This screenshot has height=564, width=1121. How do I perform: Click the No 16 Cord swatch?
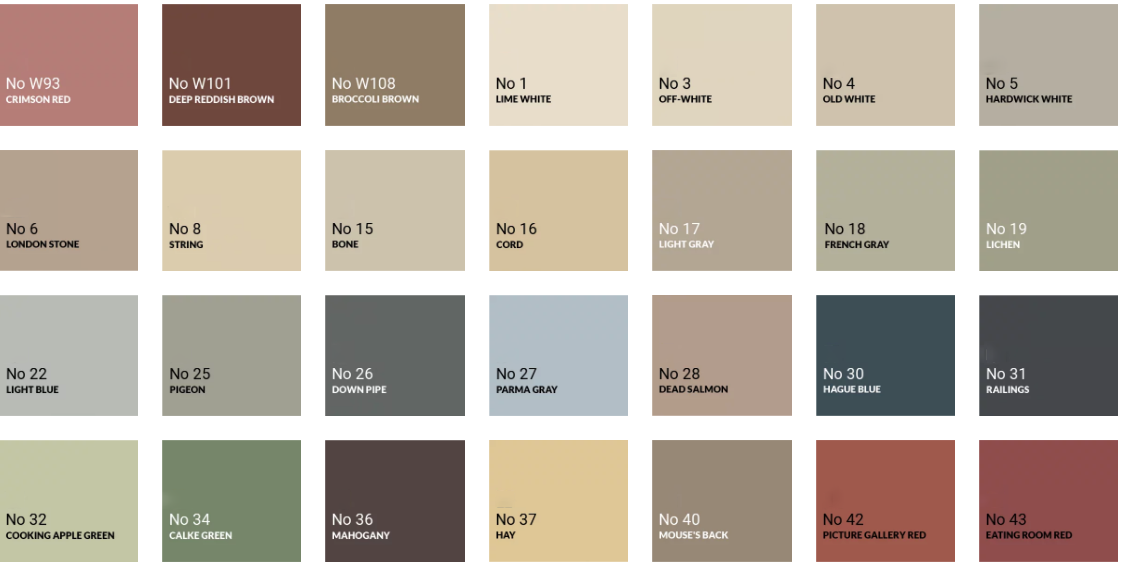point(558,210)
